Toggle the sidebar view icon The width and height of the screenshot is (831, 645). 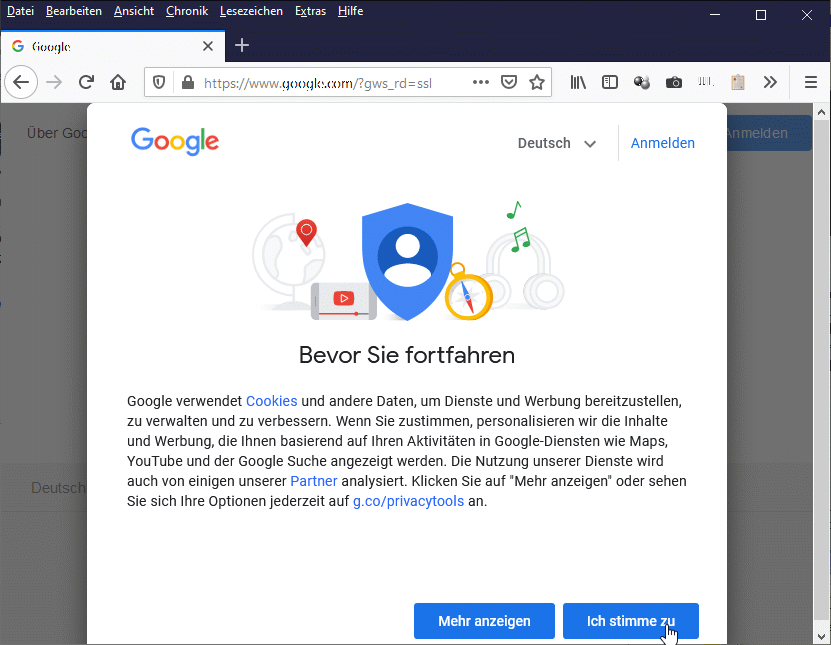click(x=609, y=83)
